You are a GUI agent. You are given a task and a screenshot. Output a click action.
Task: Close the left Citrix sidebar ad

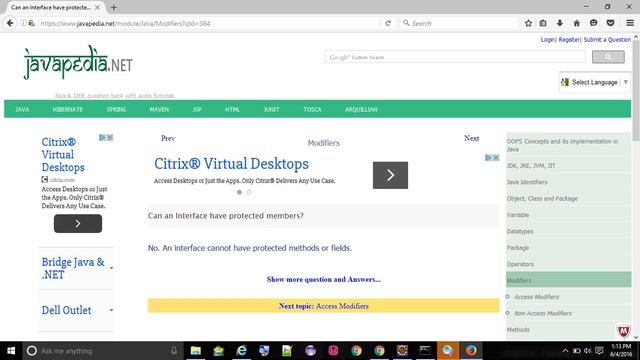[110, 138]
